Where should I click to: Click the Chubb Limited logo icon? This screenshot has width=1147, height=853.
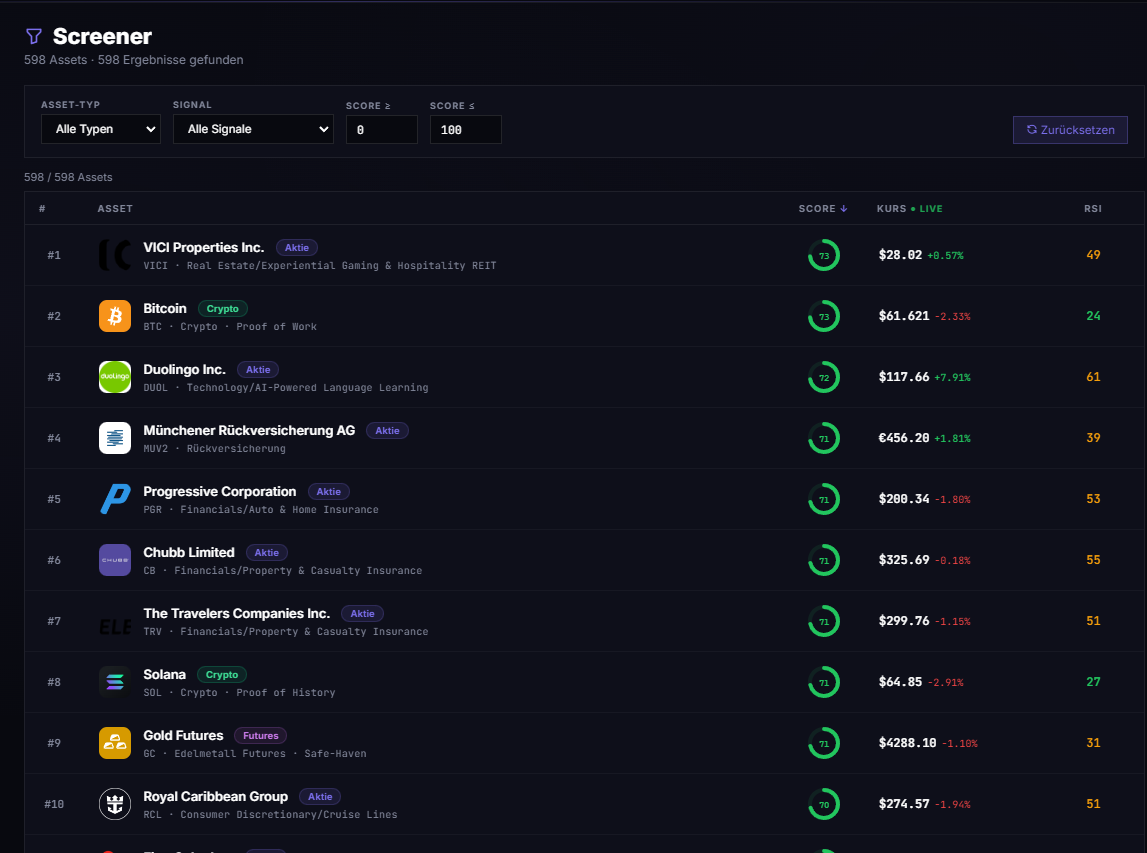coord(115,560)
